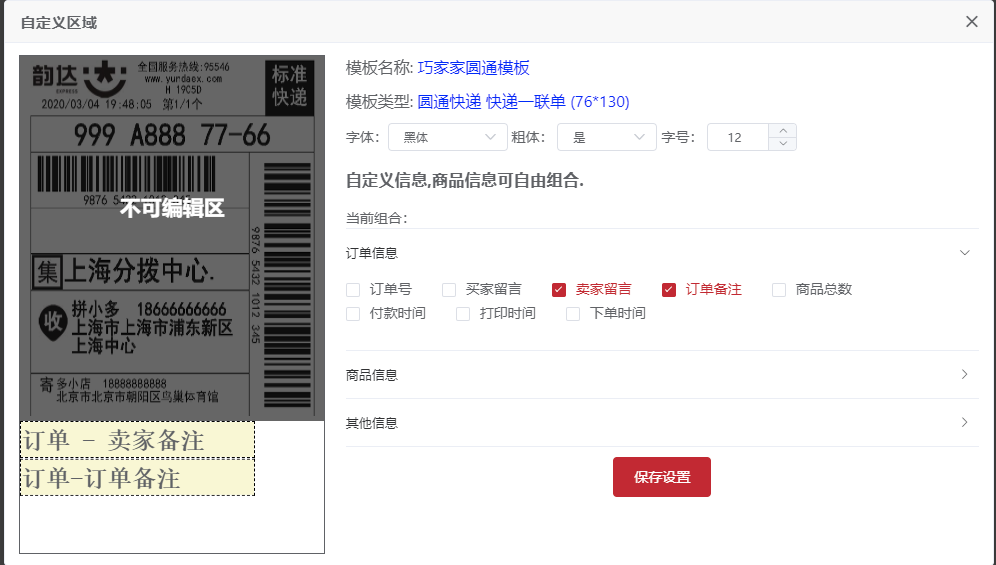The image size is (996, 565).
Task: Decrease font size with down stepper arrow
Action: coord(783,144)
